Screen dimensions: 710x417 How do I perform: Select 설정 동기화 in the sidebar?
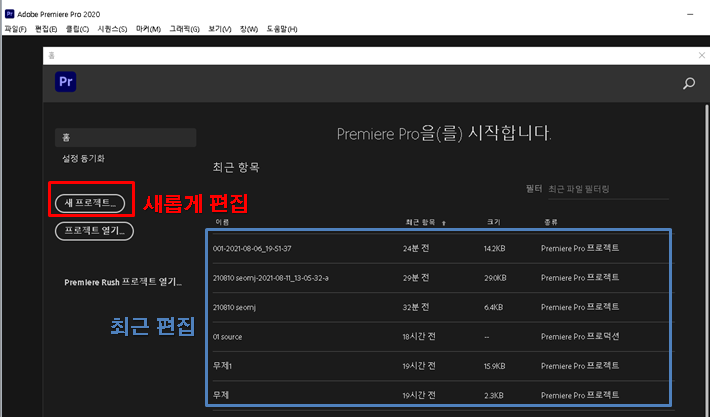point(83,158)
